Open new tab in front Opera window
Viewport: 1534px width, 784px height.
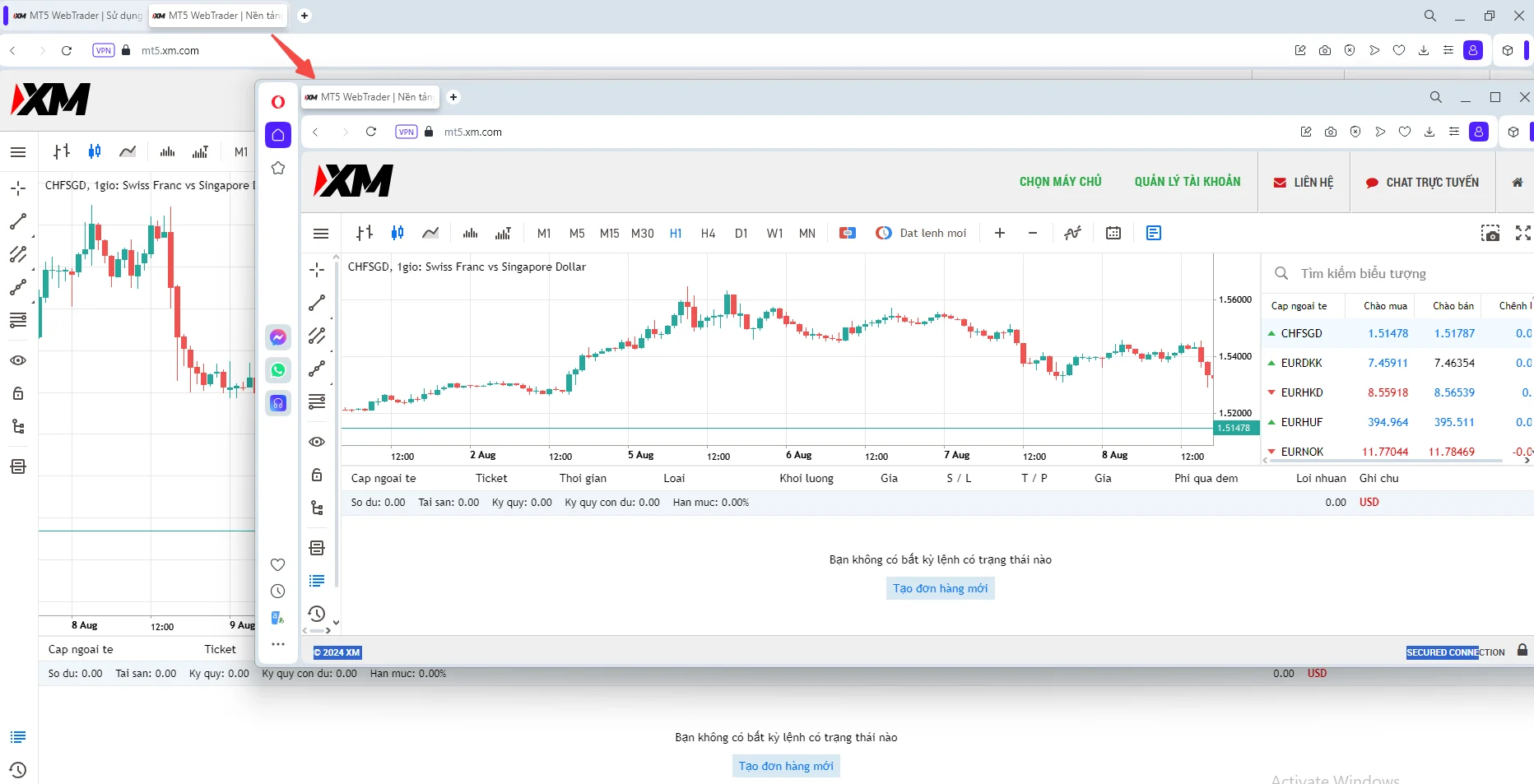[x=453, y=97]
